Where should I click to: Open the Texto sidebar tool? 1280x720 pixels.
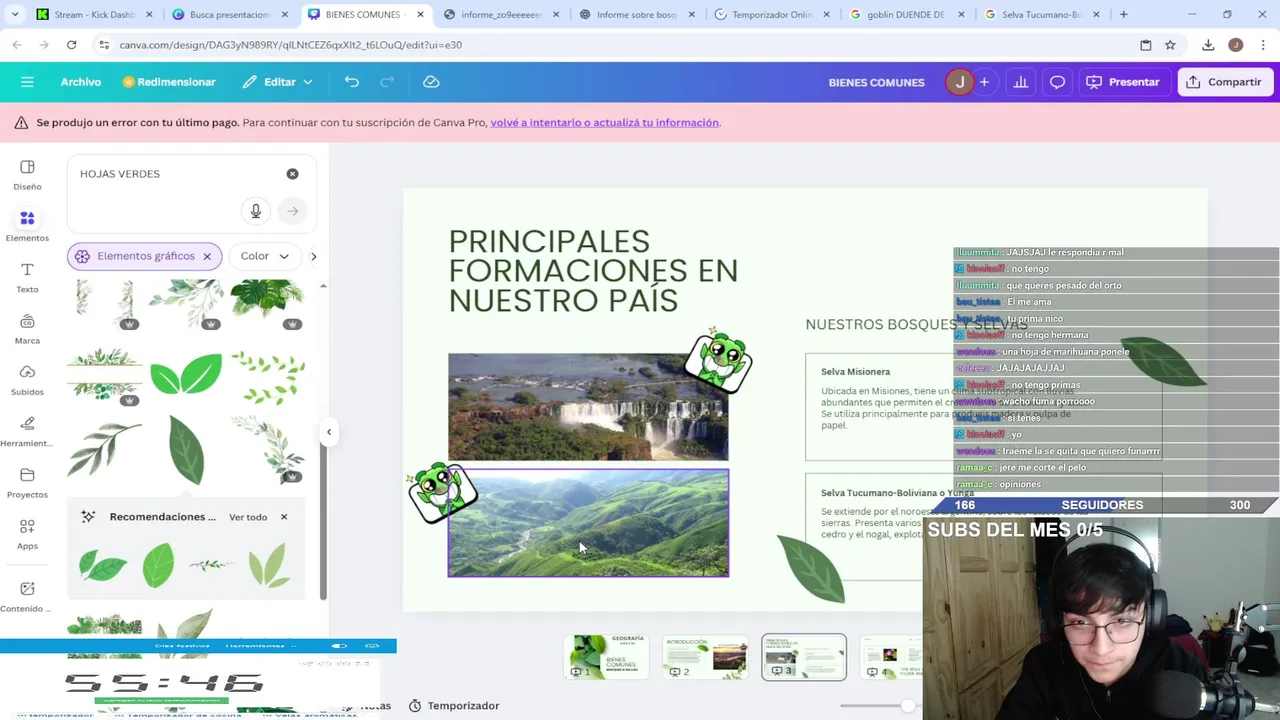pyautogui.click(x=27, y=277)
